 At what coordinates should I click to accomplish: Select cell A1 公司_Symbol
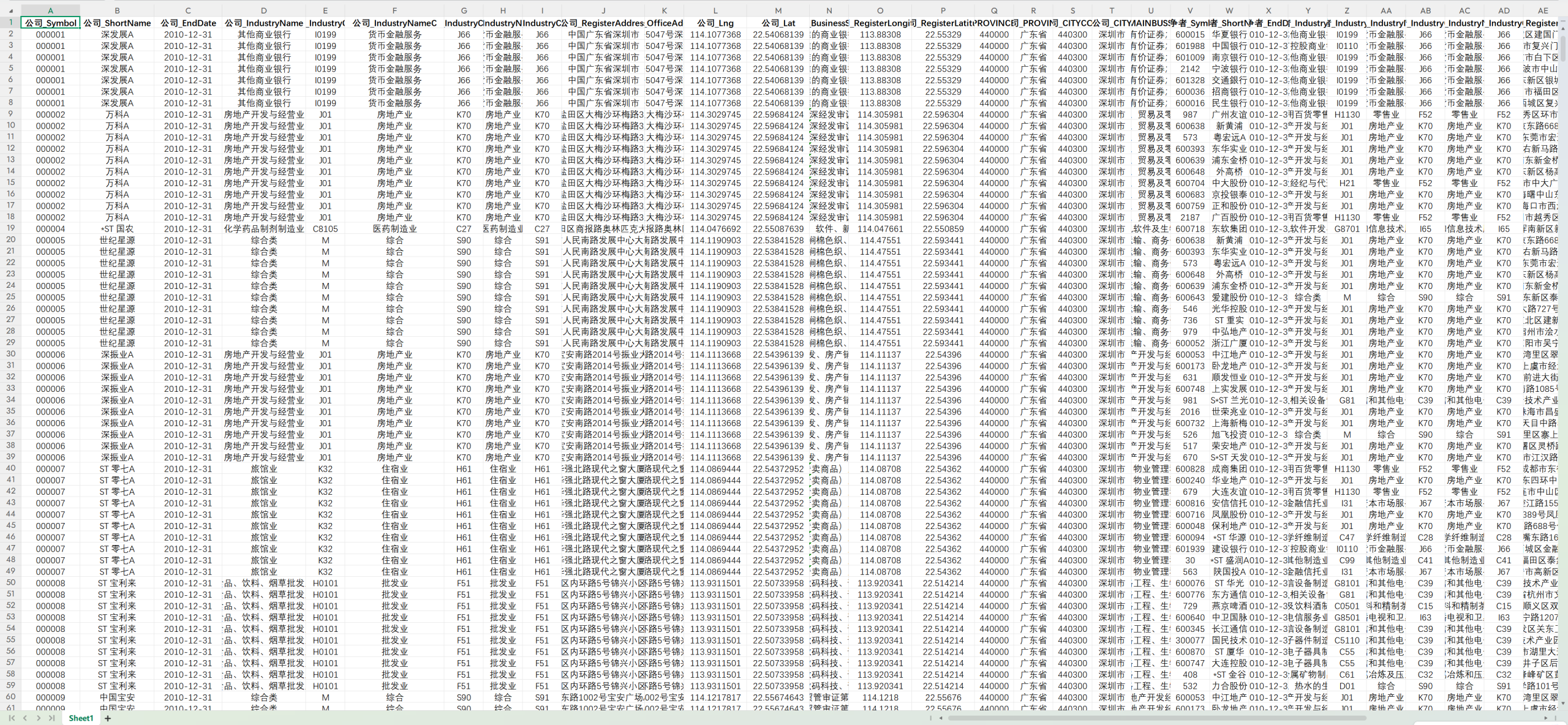pos(50,23)
